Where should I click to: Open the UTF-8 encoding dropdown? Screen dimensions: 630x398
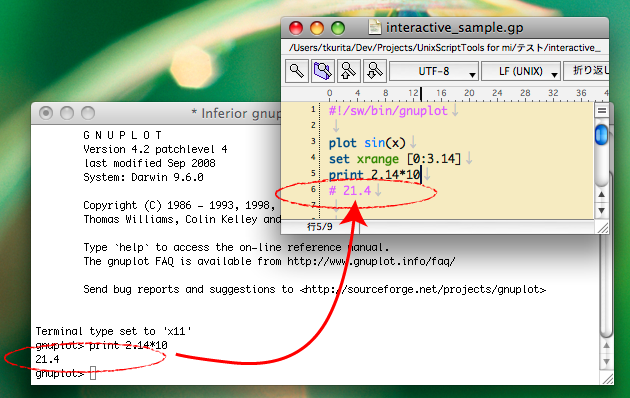coord(434,71)
